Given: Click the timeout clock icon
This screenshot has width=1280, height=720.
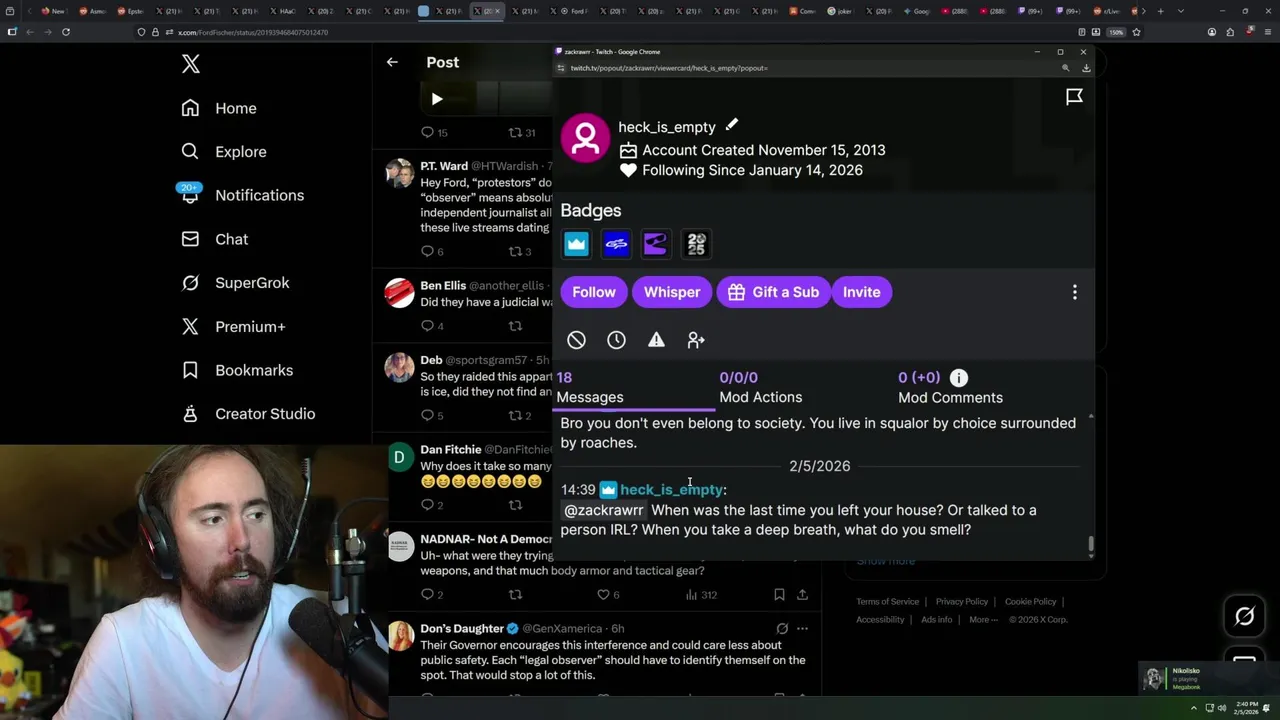Looking at the screenshot, I should point(616,340).
